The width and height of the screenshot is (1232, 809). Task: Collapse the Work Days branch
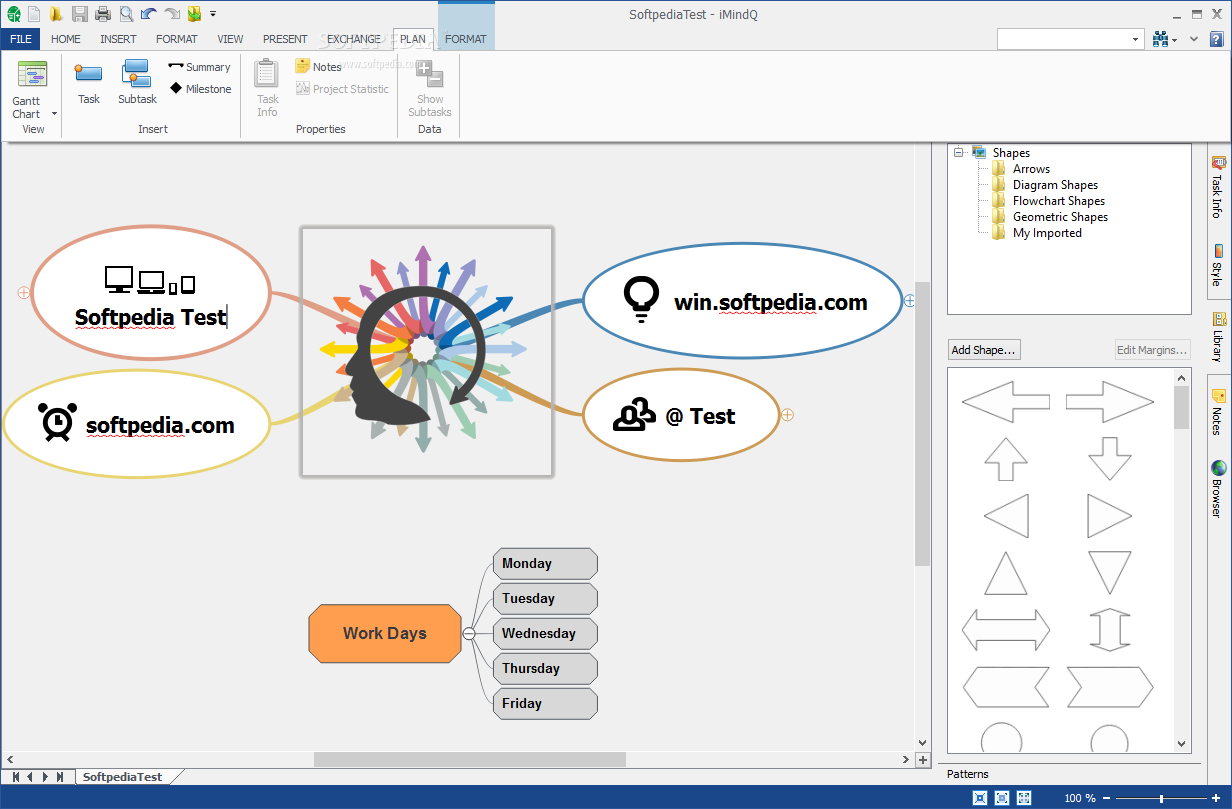(468, 633)
